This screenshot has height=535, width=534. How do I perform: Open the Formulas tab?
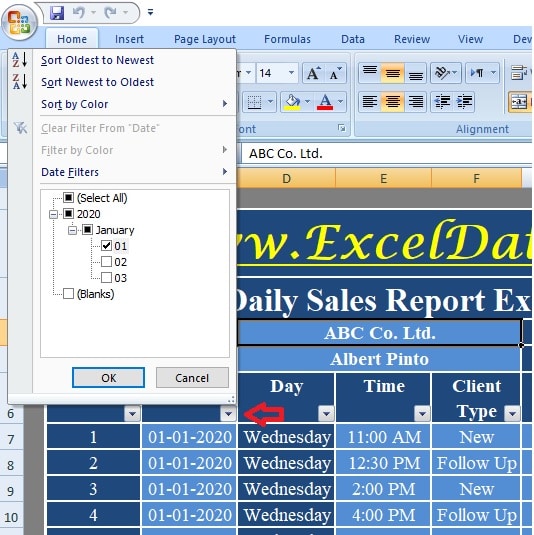[x=287, y=39]
